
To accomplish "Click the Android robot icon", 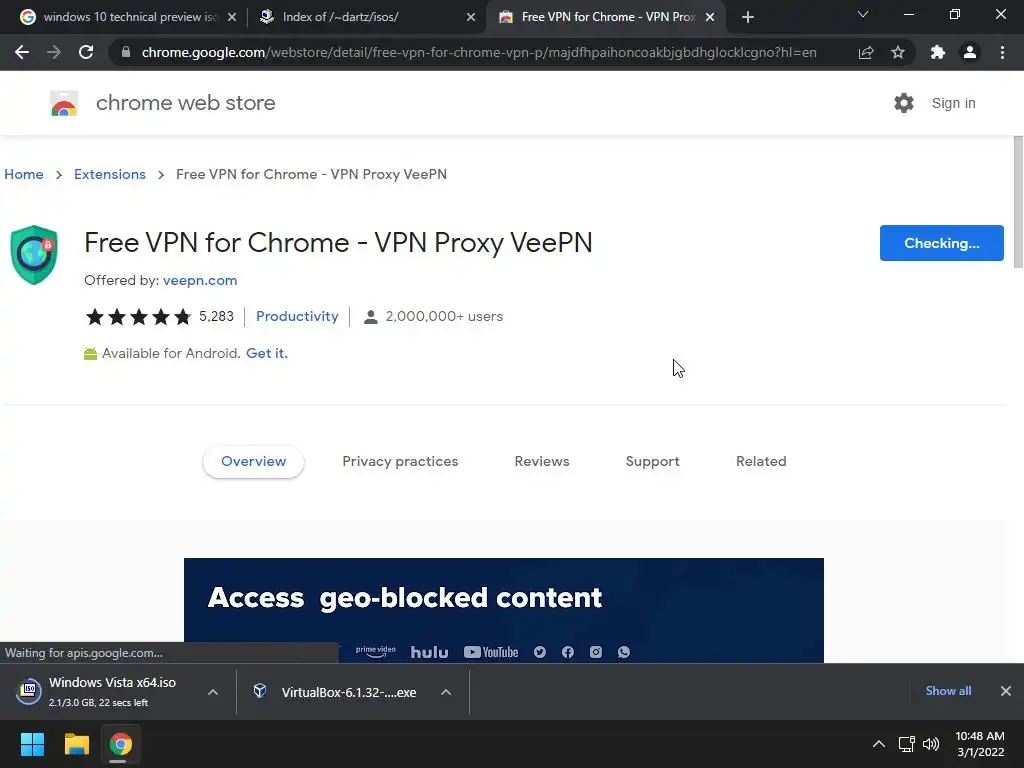I will click(x=90, y=353).
